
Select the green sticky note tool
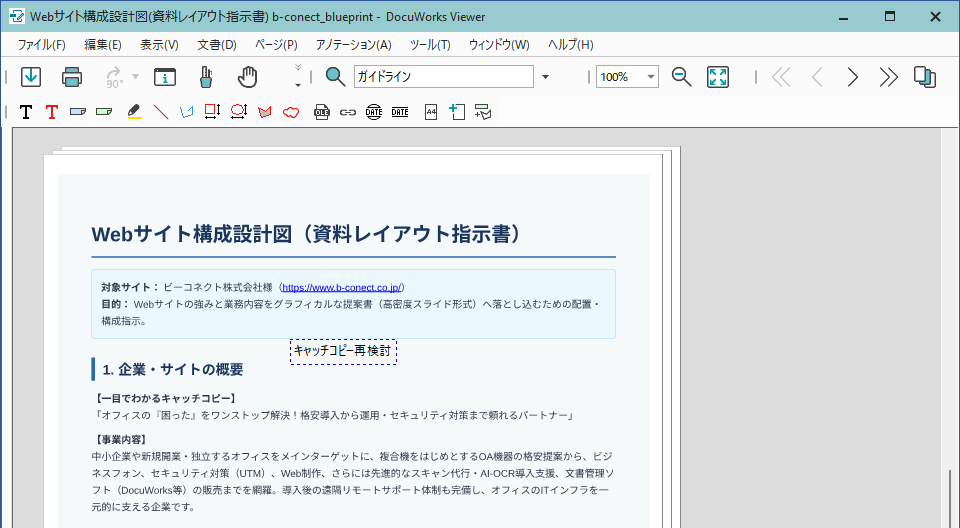104,111
